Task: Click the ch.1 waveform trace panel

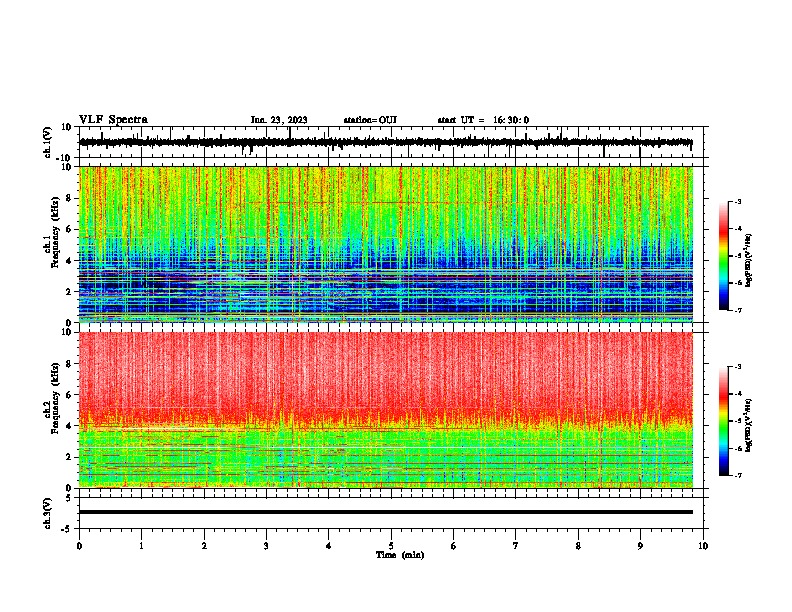Action: tap(391, 142)
